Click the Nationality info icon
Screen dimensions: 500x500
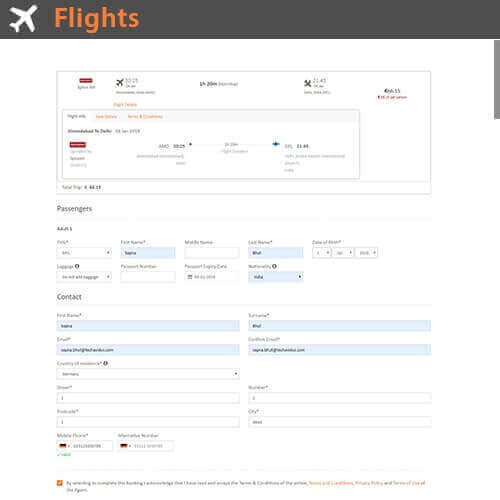pos(274,266)
